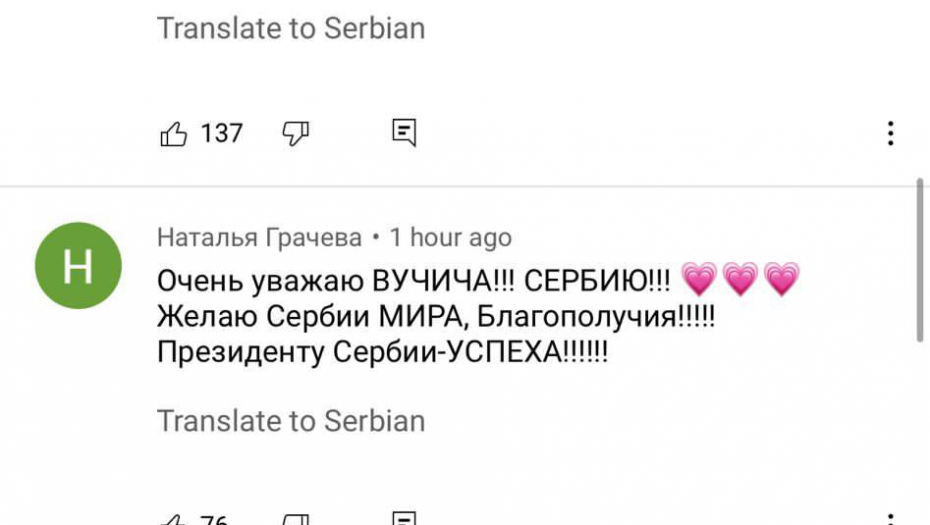The image size is (930, 525).
Task: Like Наталья Грачева's comment with 76 likes
Action: click(x=174, y=520)
